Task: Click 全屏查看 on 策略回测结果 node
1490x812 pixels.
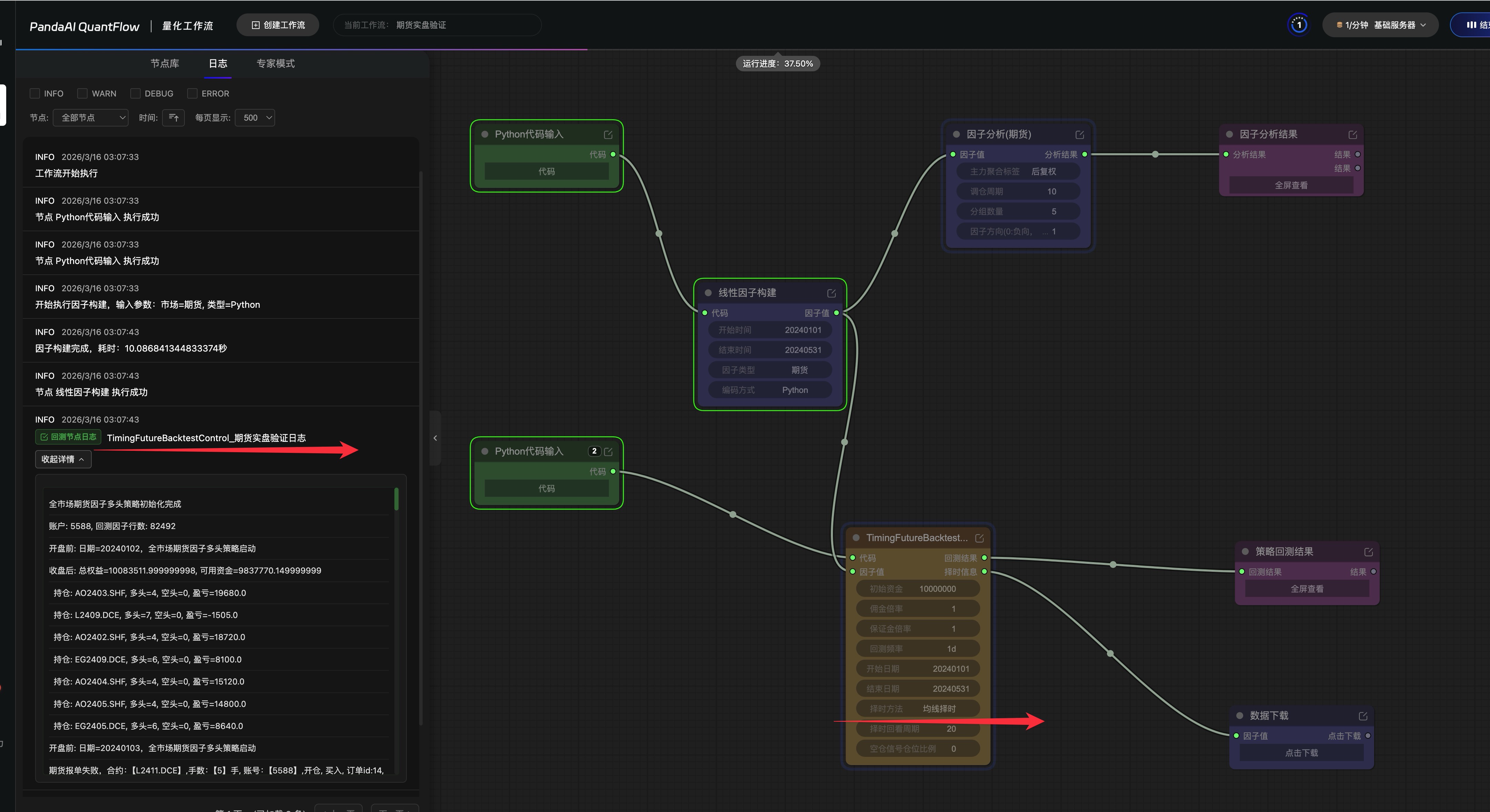Action: click(x=1307, y=589)
